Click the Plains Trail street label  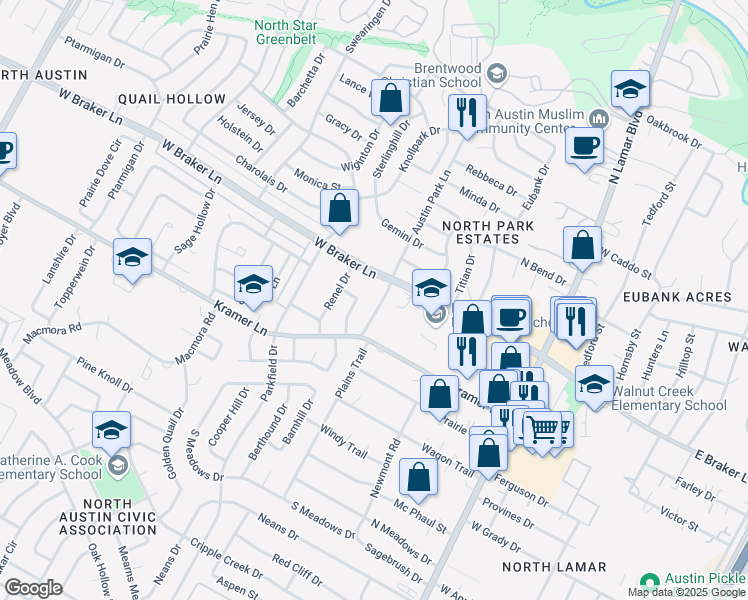tap(352, 373)
